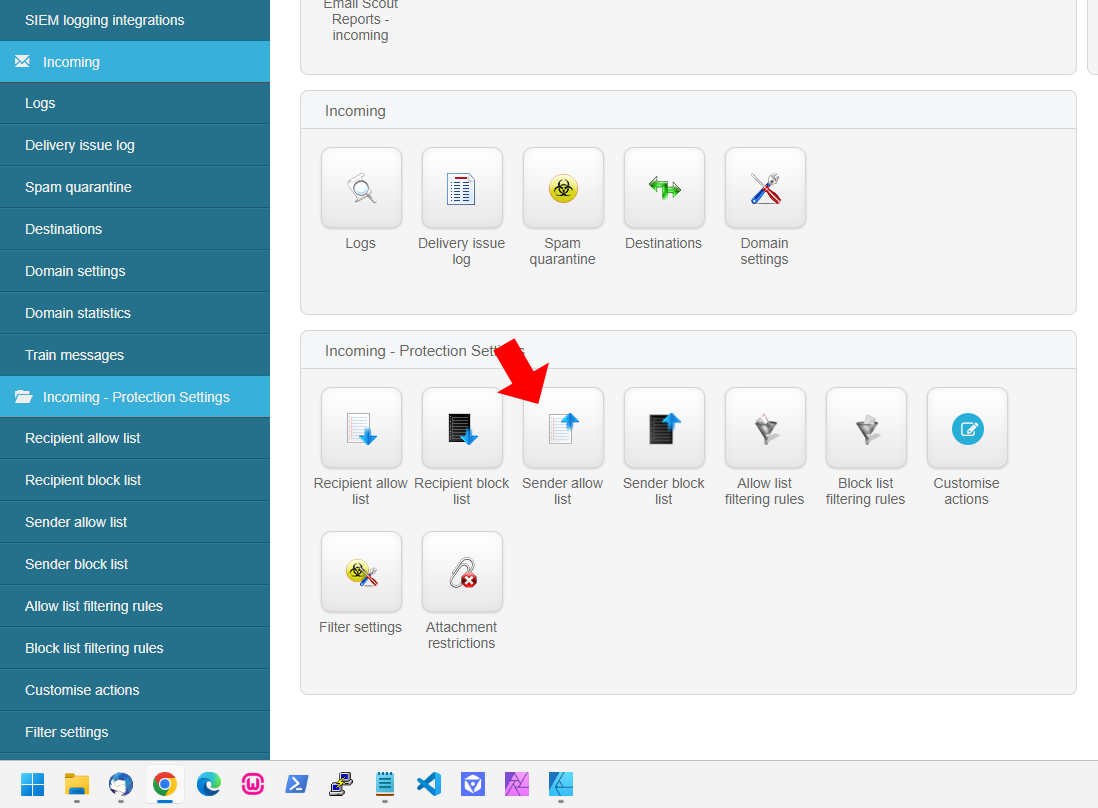
Task: Open Attachment restrictions paperclip icon
Action: [462, 572]
